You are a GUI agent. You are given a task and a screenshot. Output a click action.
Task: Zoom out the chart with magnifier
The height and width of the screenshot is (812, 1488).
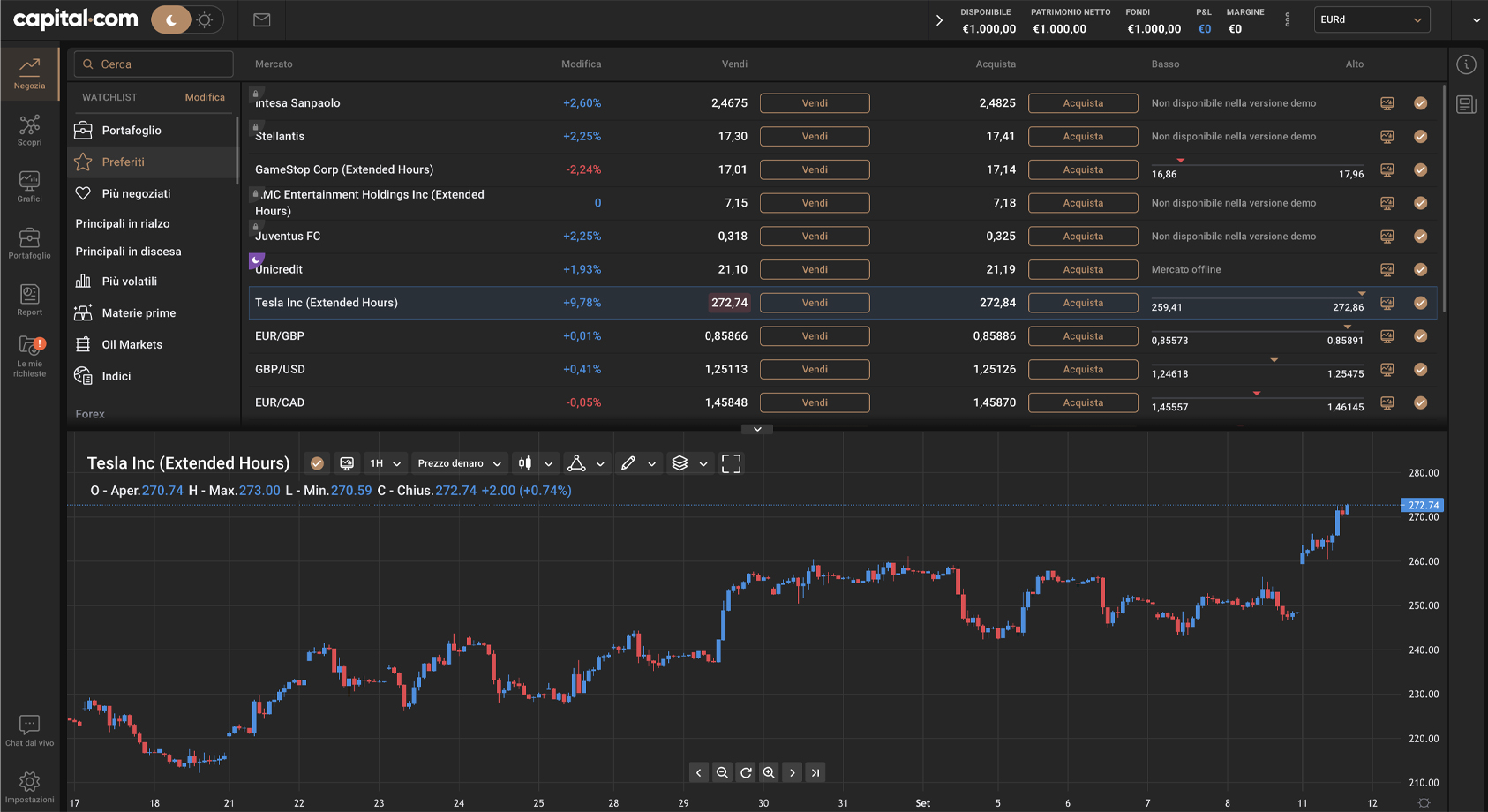click(x=722, y=772)
